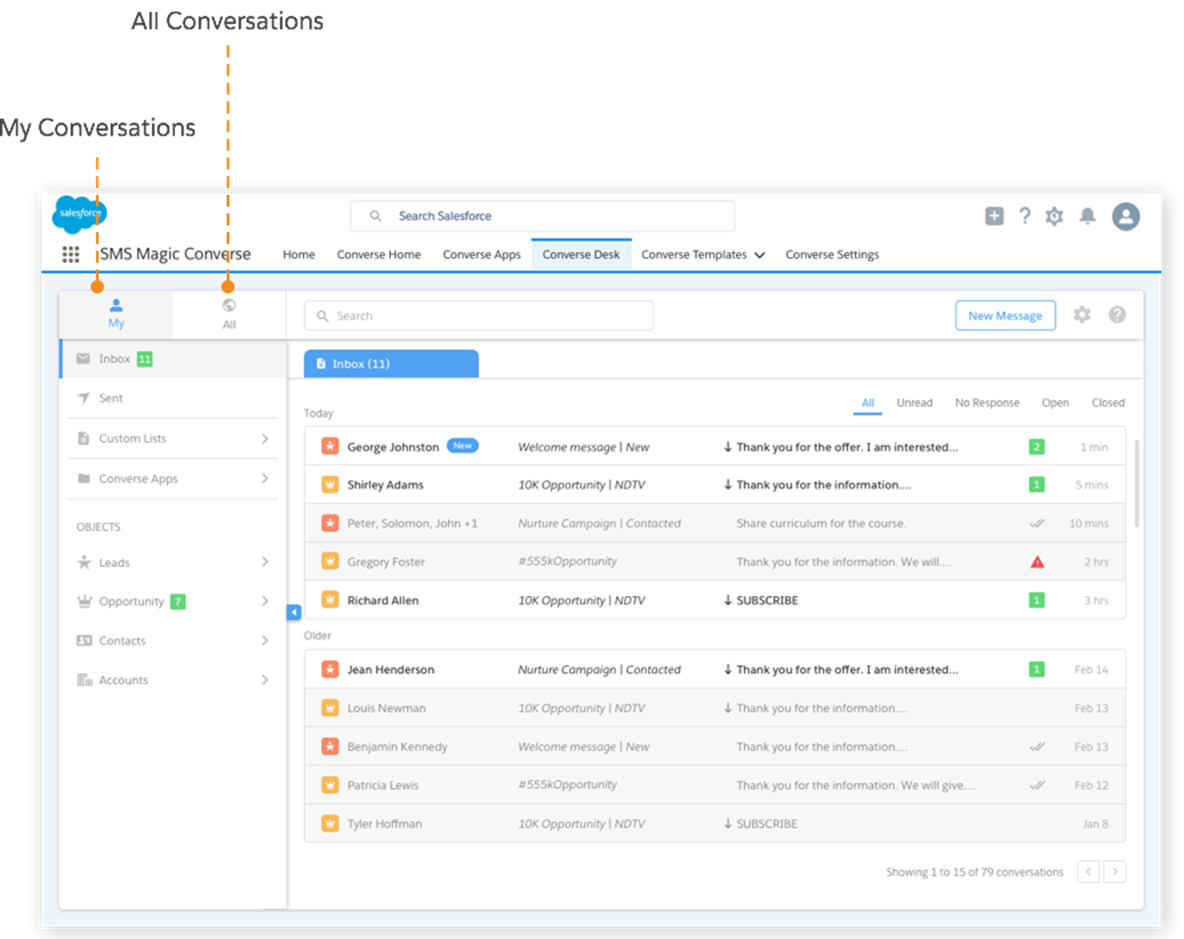Image resolution: width=1184 pixels, height=939 pixels.
Task: Open the Salesforce app launcher grid
Action: [70, 254]
